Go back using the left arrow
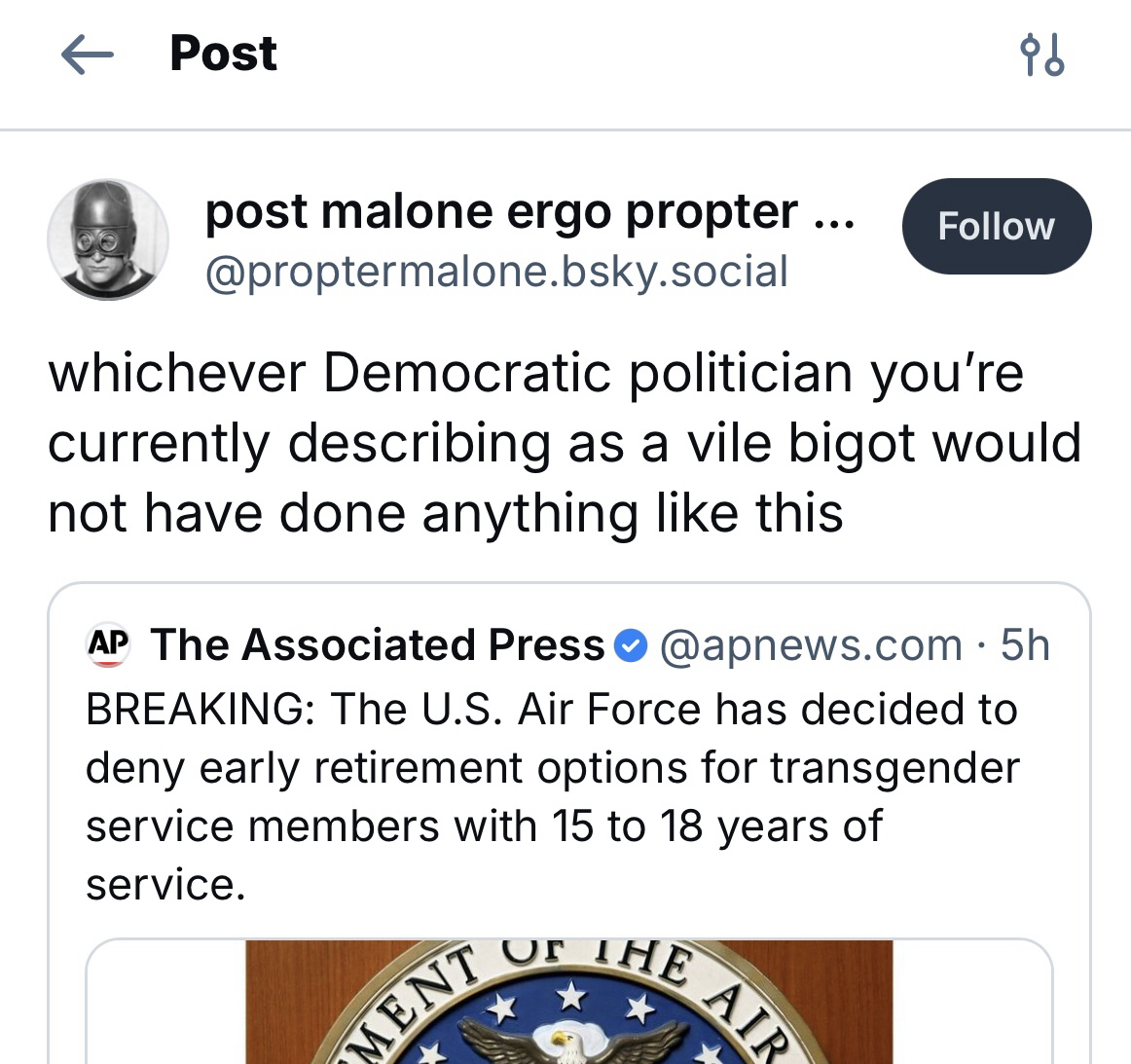The width and height of the screenshot is (1131, 1064). pos(88,55)
